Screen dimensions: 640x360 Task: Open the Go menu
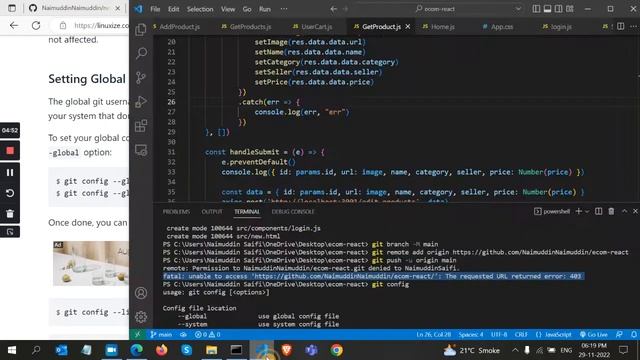pyautogui.click(x=247, y=9)
